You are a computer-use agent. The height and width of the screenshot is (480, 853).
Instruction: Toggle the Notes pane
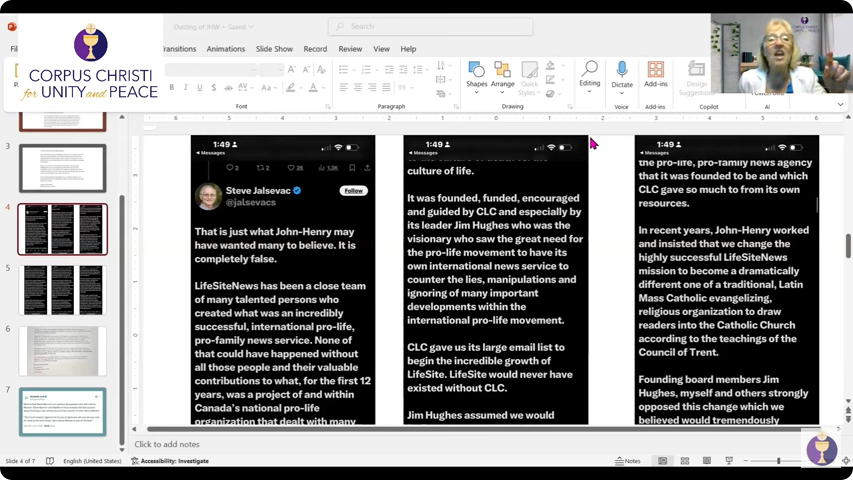[628, 461]
